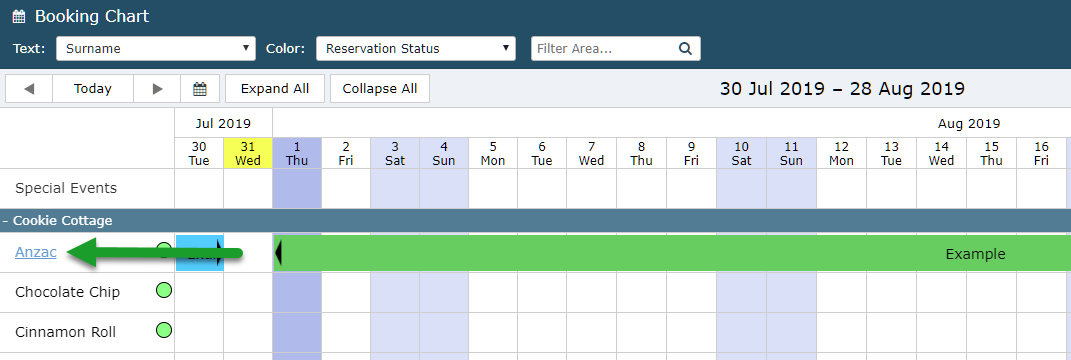This screenshot has width=1071, height=360.
Task: Open the Anzac area link
Action: pos(36,252)
